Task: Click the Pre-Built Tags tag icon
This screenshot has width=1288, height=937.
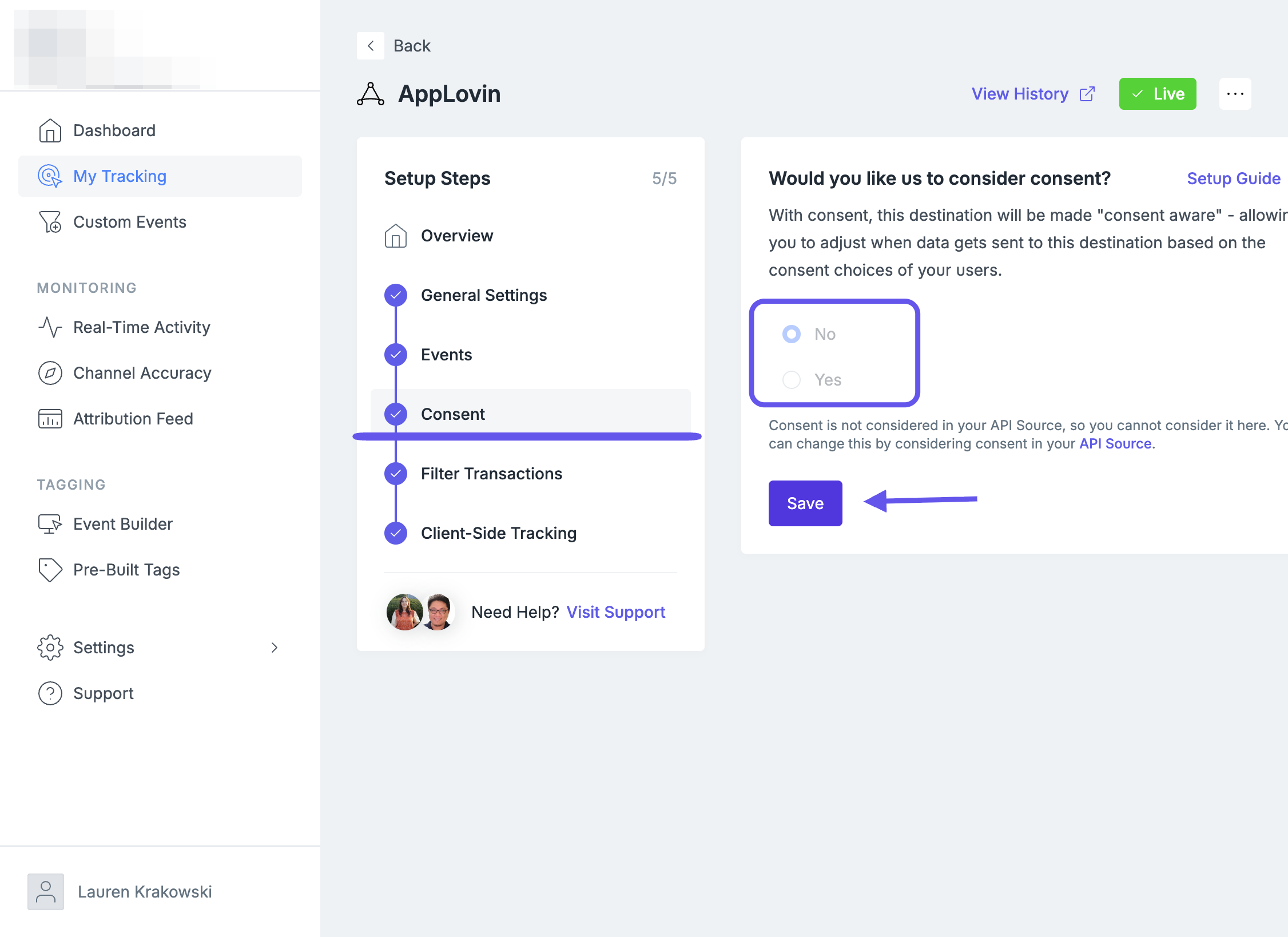Action: tap(50, 570)
